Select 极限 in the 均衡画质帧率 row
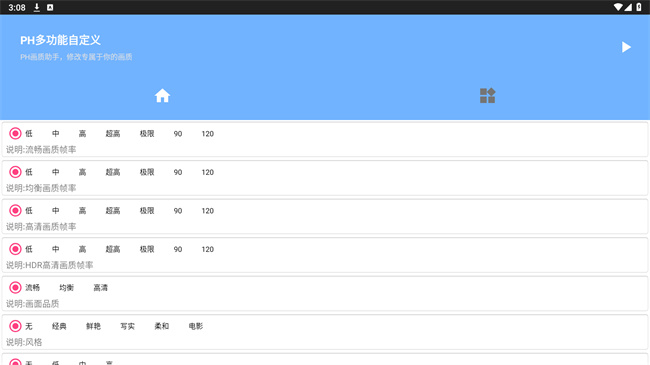The width and height of the screenshot is (650, 365). click(x=147, y=172)
